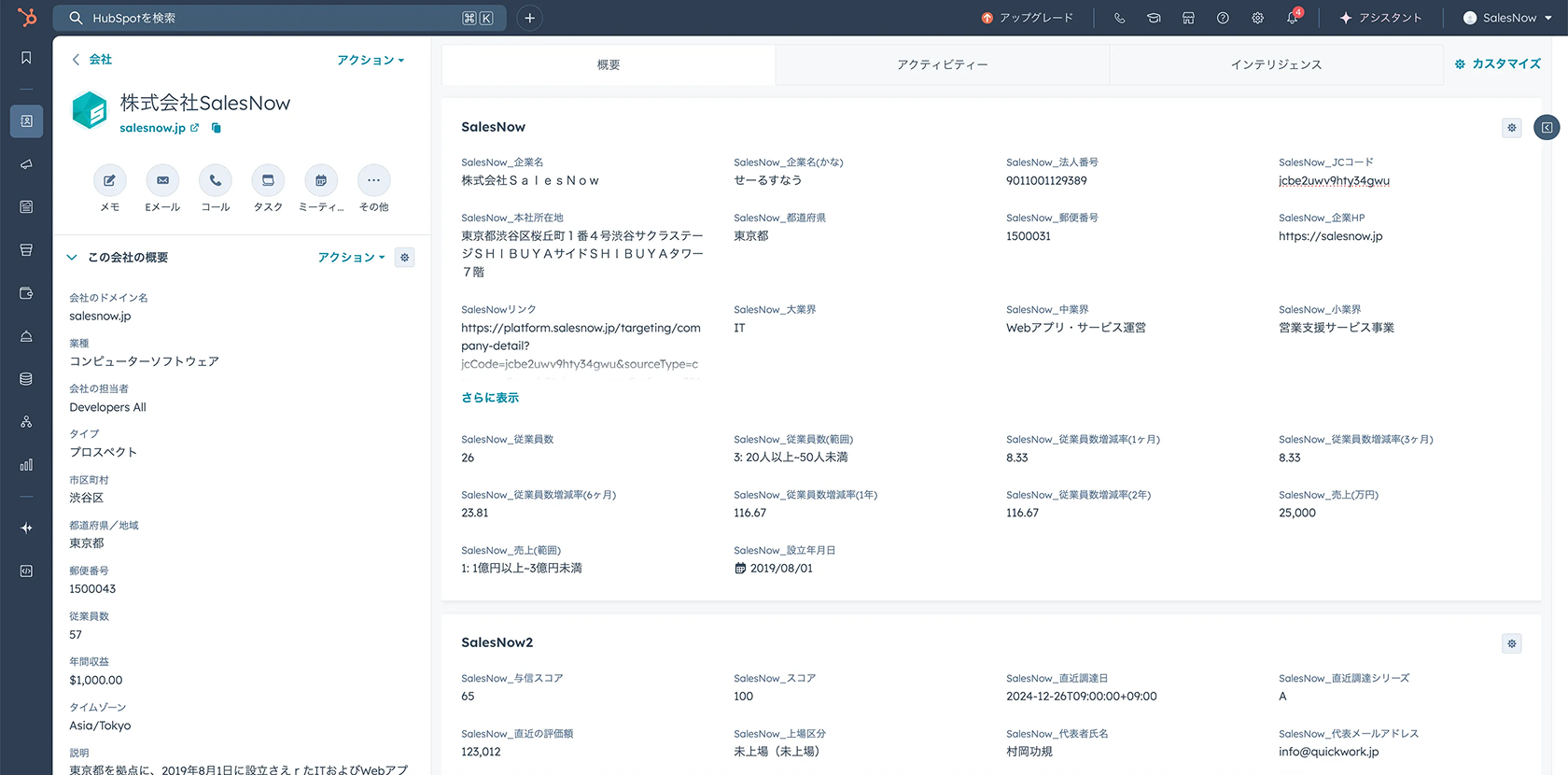Open the Marketplace store icon
The image size is (1568, 775).
pyautogui.click(x=1188, y=18)
